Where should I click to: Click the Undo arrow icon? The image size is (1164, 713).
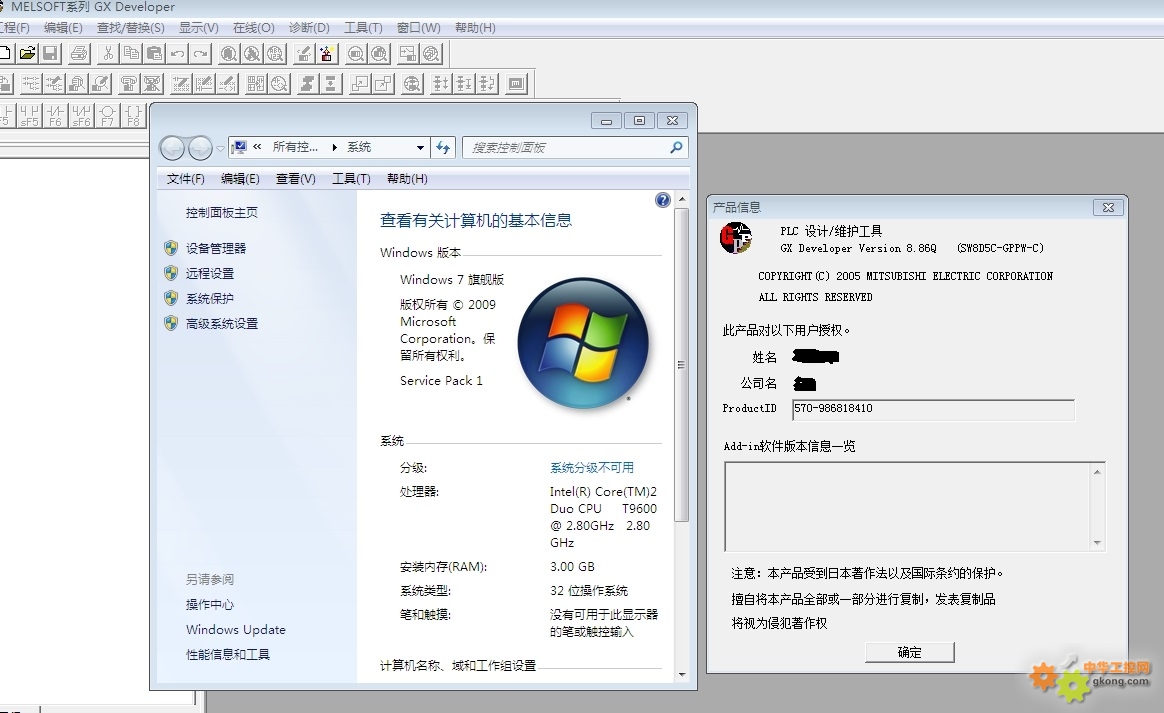coord(177,53)
